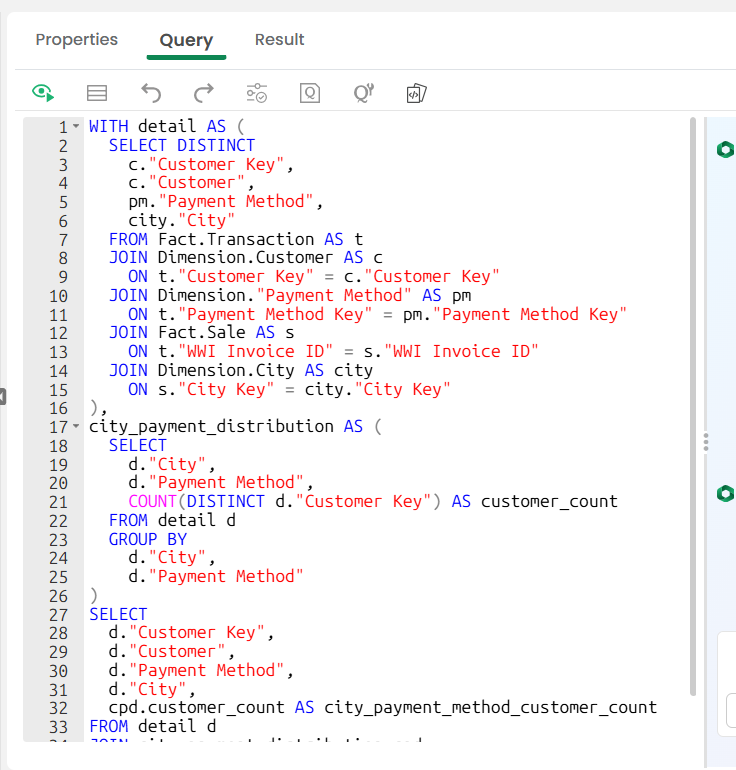Screen dimensions: 736x770
Task: Click 'pm."Payment Method Key"' on line 11
Action: point(515,314)
